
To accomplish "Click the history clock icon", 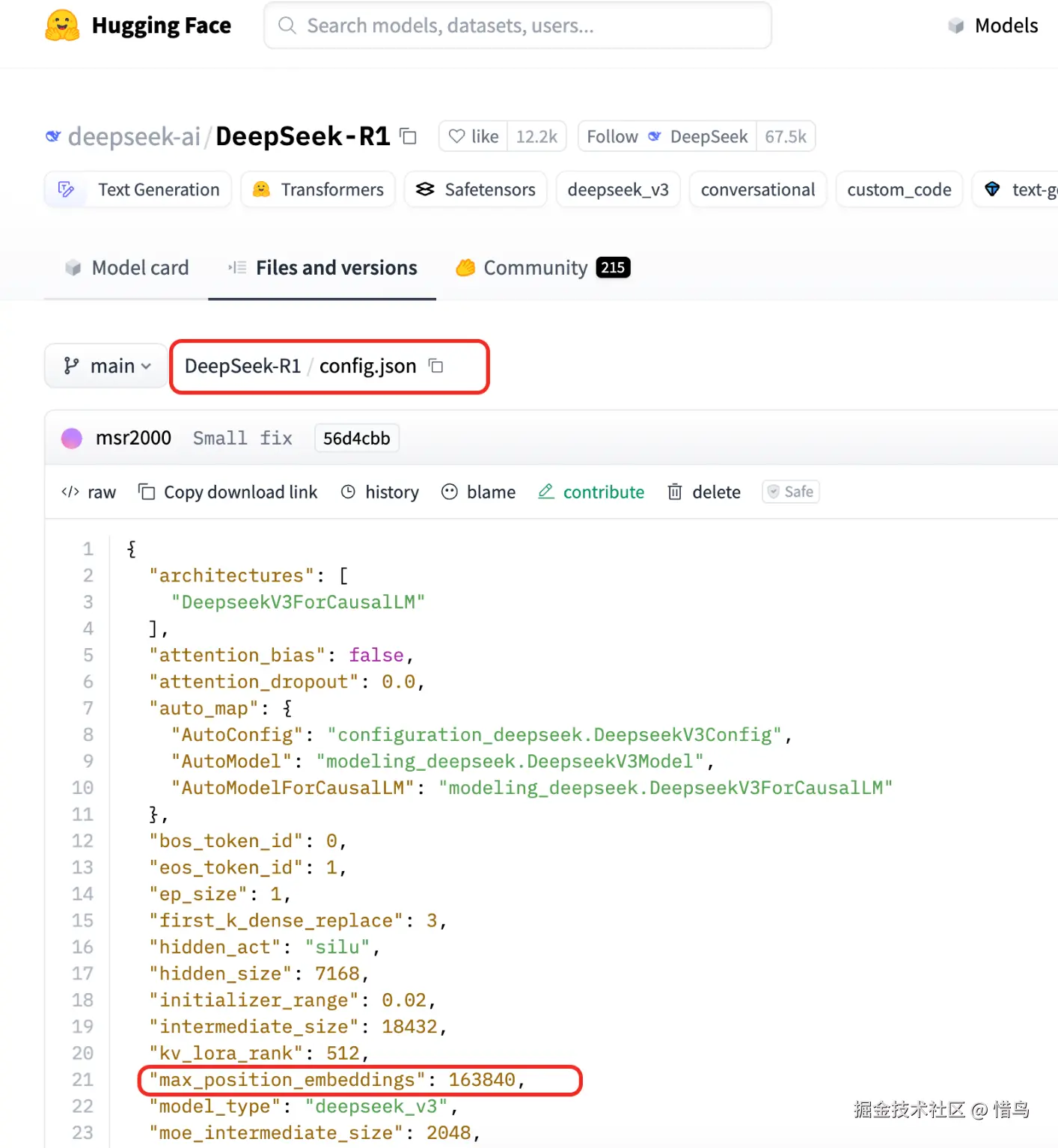I will (x=348, y=492).
